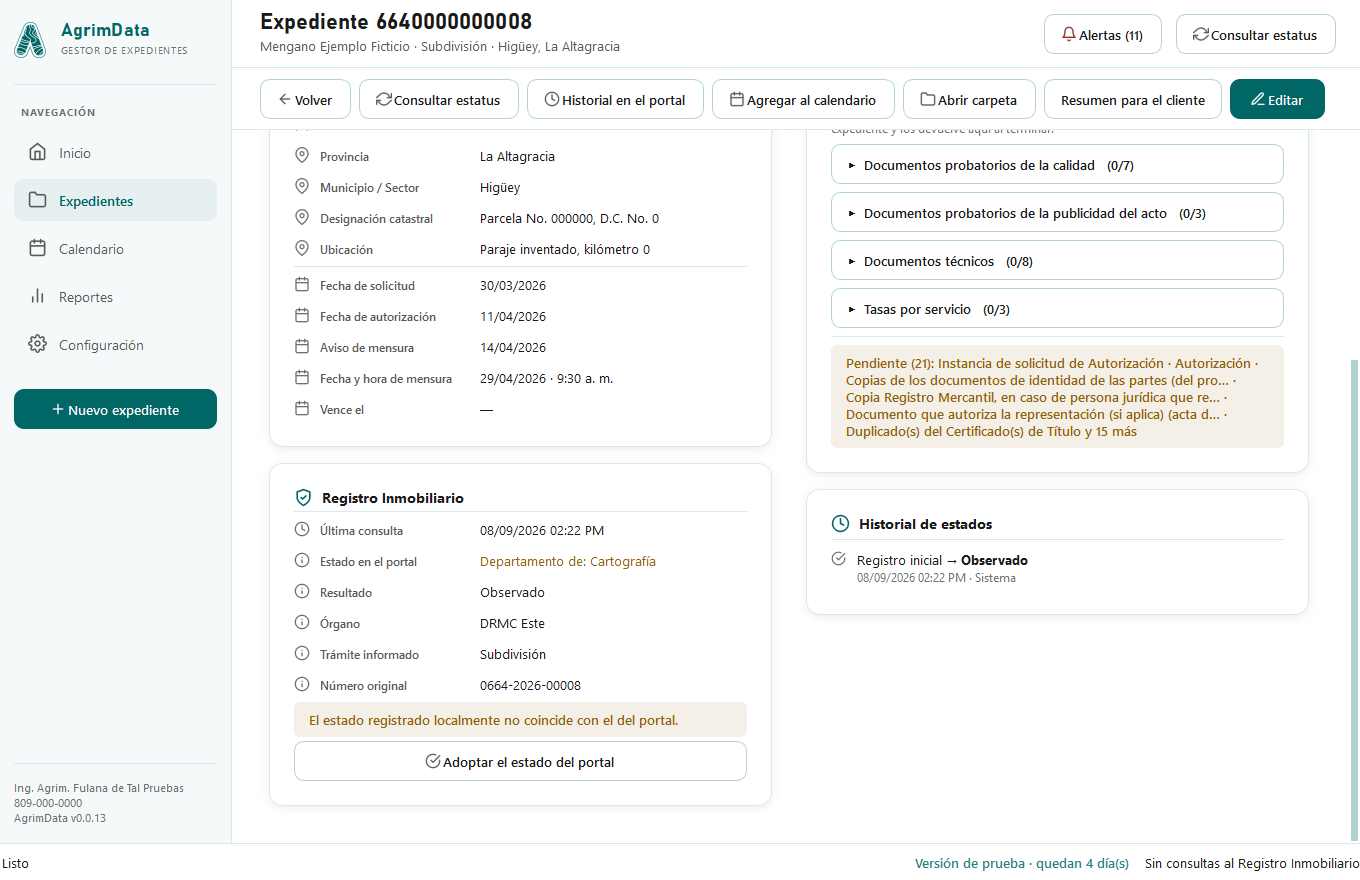Viewport: 1360px width, 880px height.
Task: Open Historial en el portal
Action: (x=615, y=99)
